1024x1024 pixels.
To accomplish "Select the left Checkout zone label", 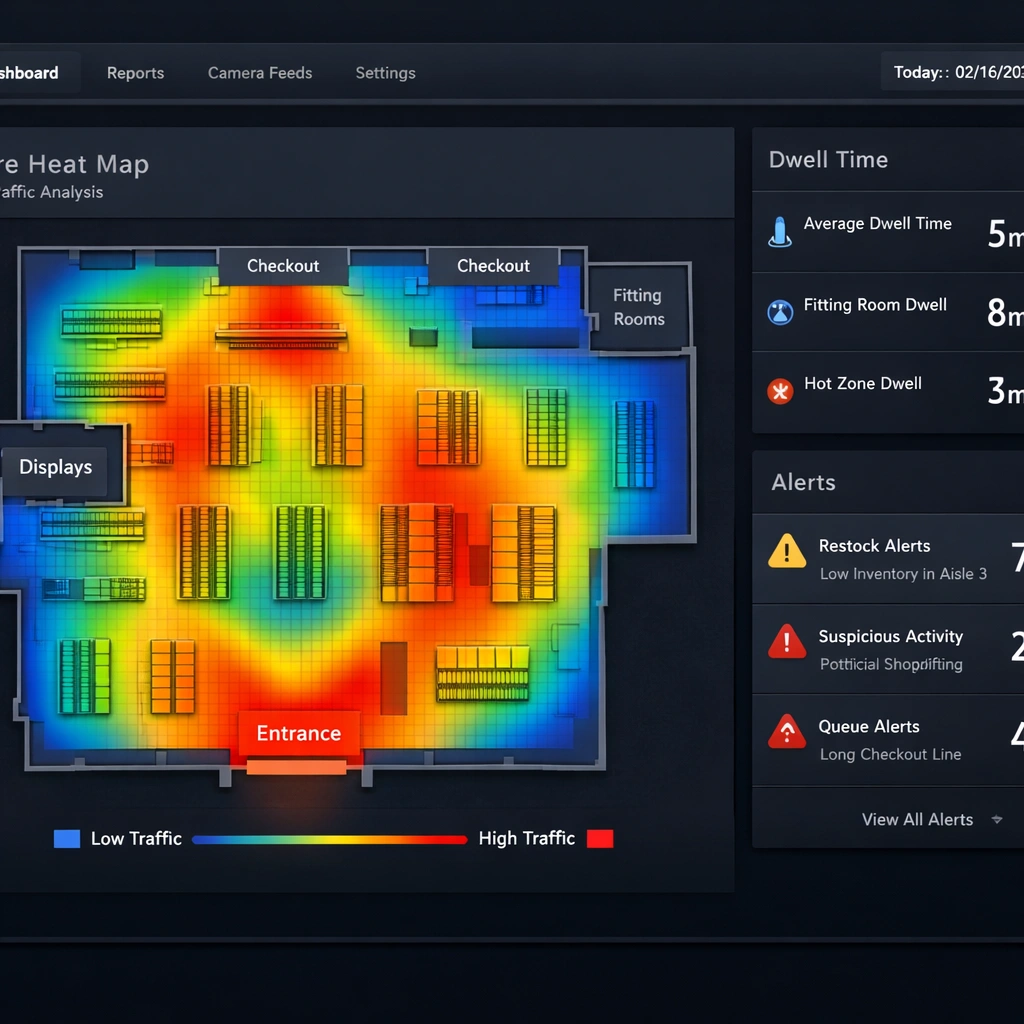I will click(x=283, y=266).
